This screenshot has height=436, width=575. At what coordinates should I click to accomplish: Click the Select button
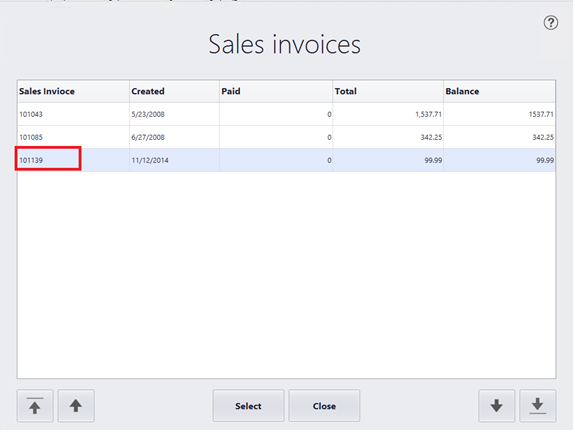pos(248,406)
